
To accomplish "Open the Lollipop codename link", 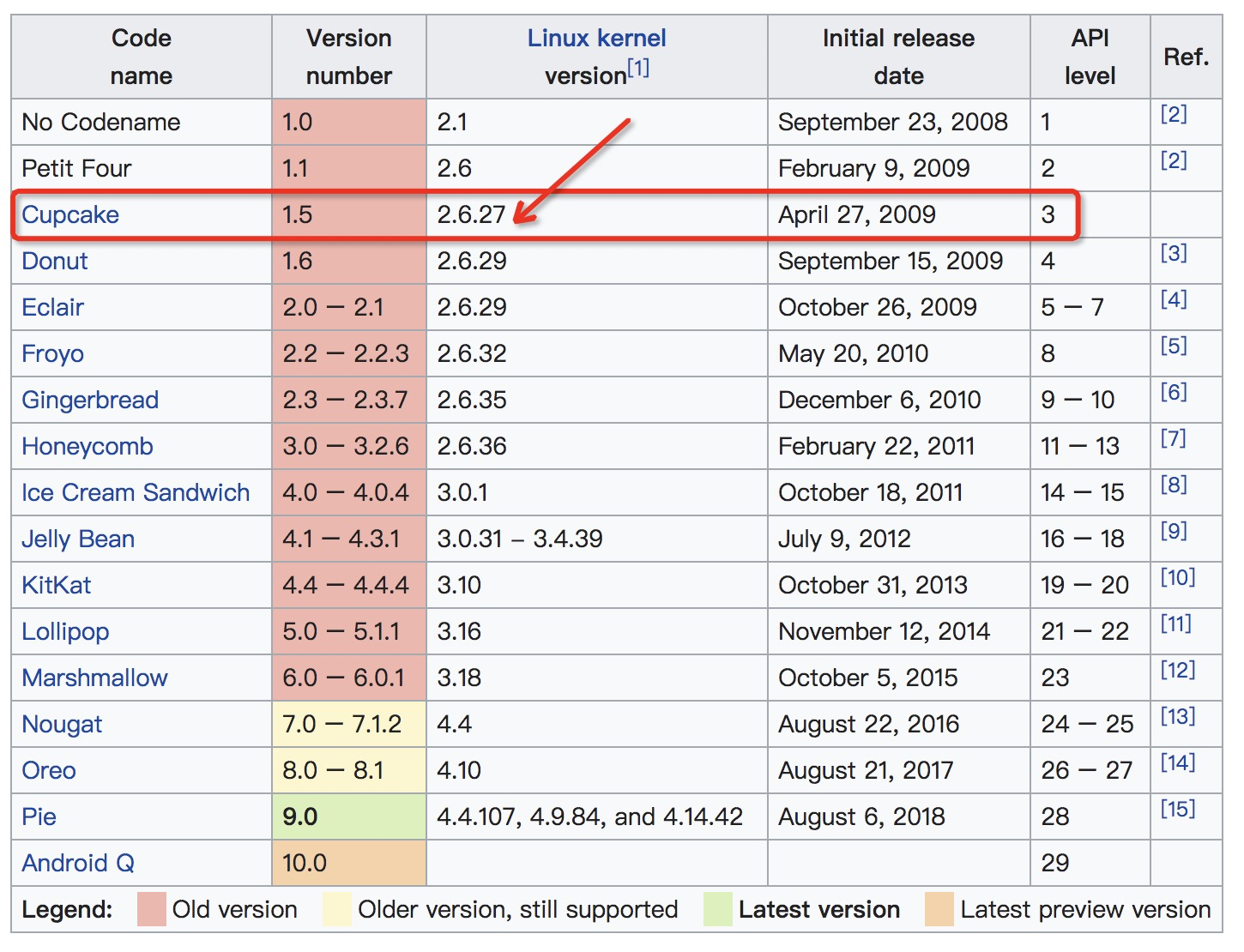I will pos(64,631).
